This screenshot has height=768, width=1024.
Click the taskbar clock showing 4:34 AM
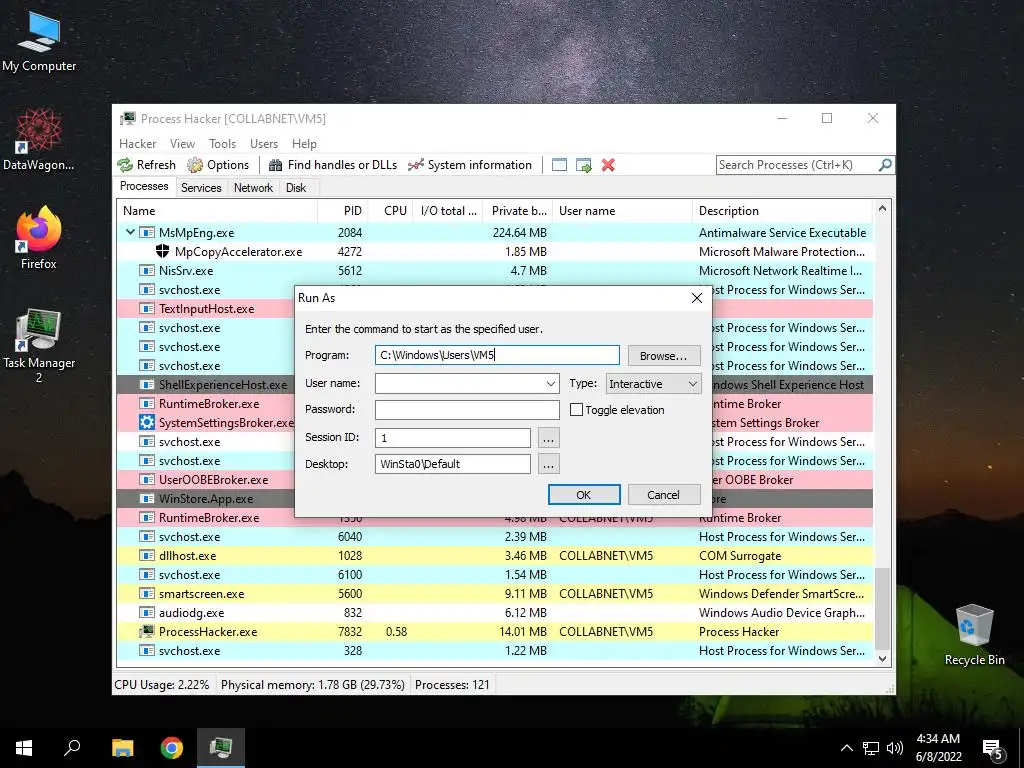pos(938,748)
